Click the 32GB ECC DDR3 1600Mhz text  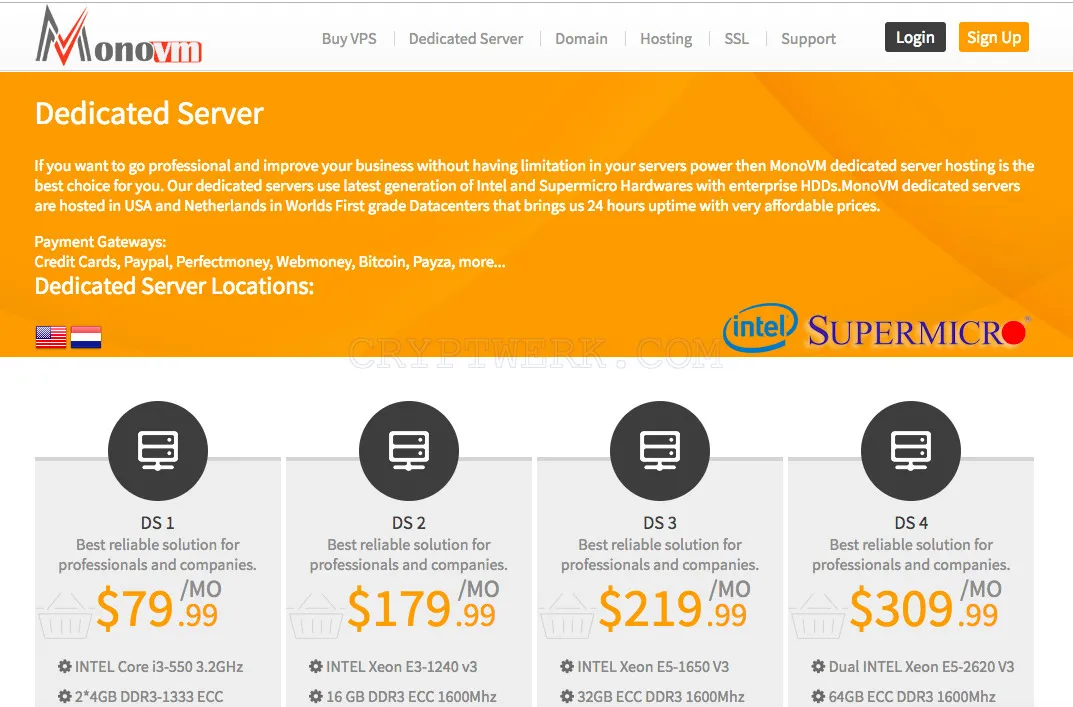tap(661, 697)
